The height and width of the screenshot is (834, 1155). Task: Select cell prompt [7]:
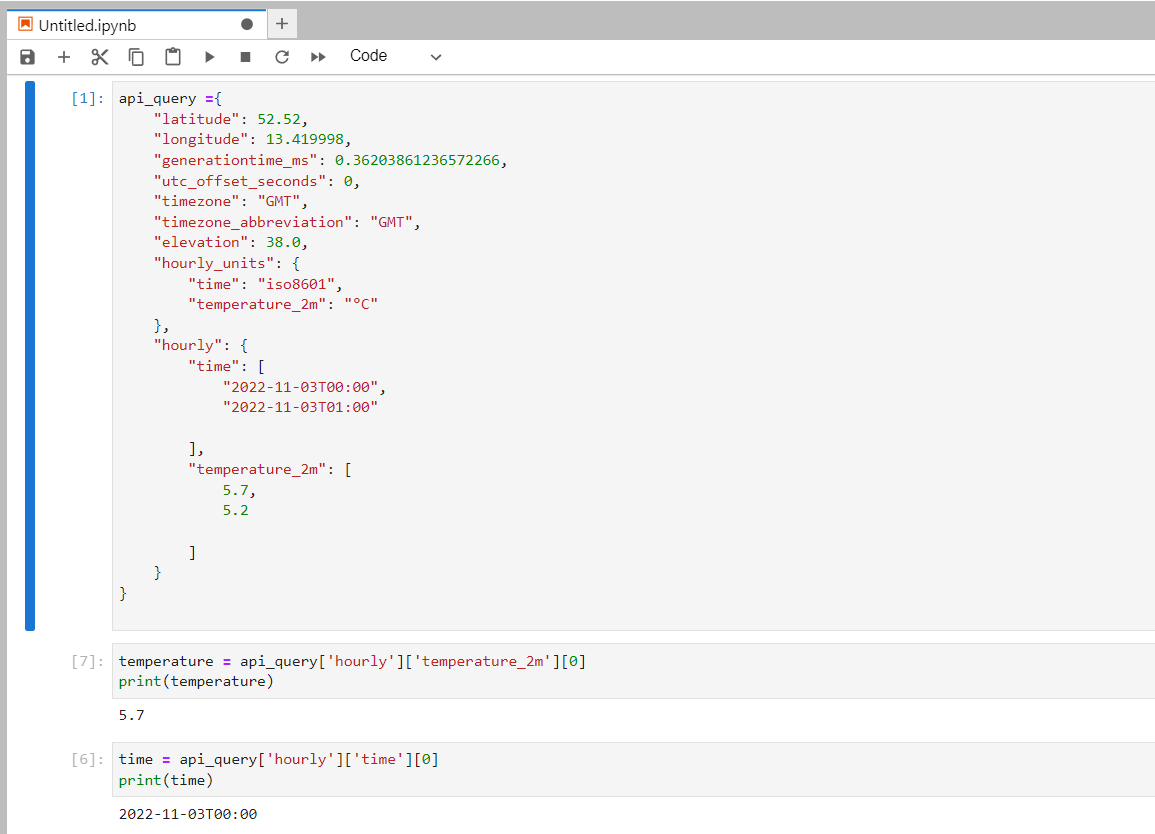pos(88,661)
